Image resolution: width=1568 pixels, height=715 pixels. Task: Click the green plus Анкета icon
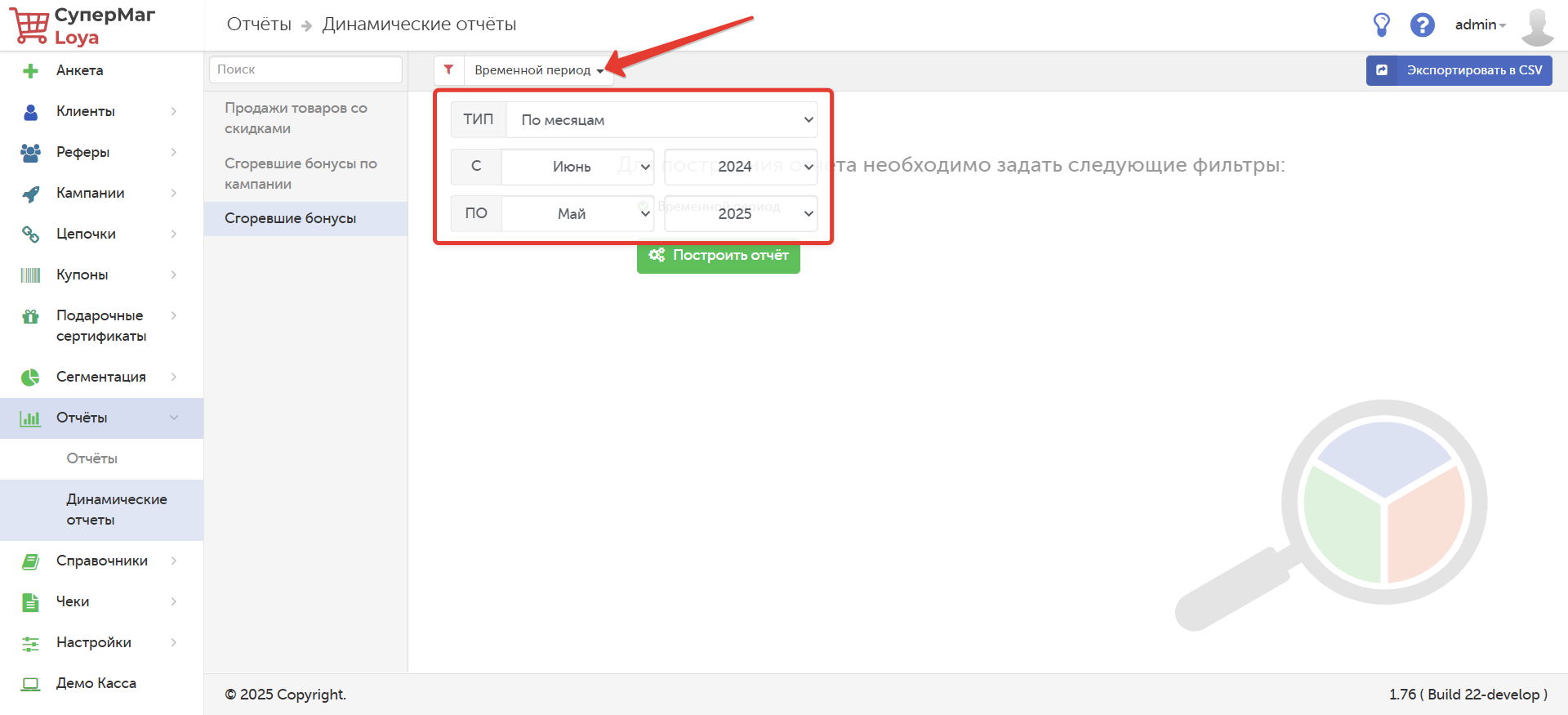[x=30, y=71]
